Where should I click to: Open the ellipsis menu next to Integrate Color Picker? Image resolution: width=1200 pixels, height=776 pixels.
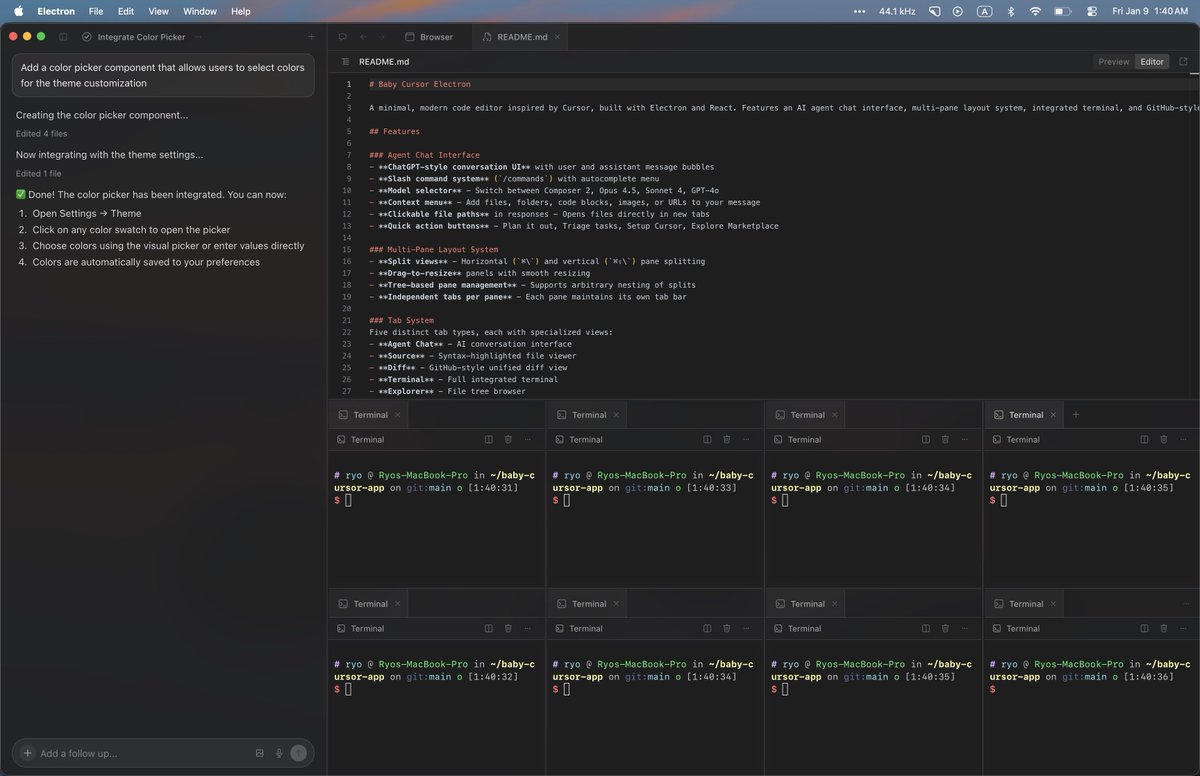[197, 37]
